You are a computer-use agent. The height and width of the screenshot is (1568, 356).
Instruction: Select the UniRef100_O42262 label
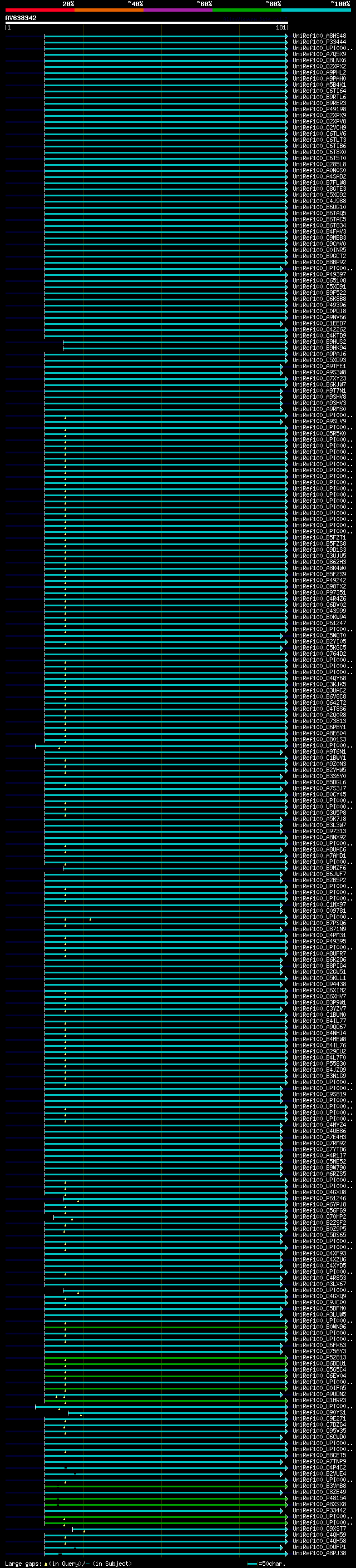point(319,329)
